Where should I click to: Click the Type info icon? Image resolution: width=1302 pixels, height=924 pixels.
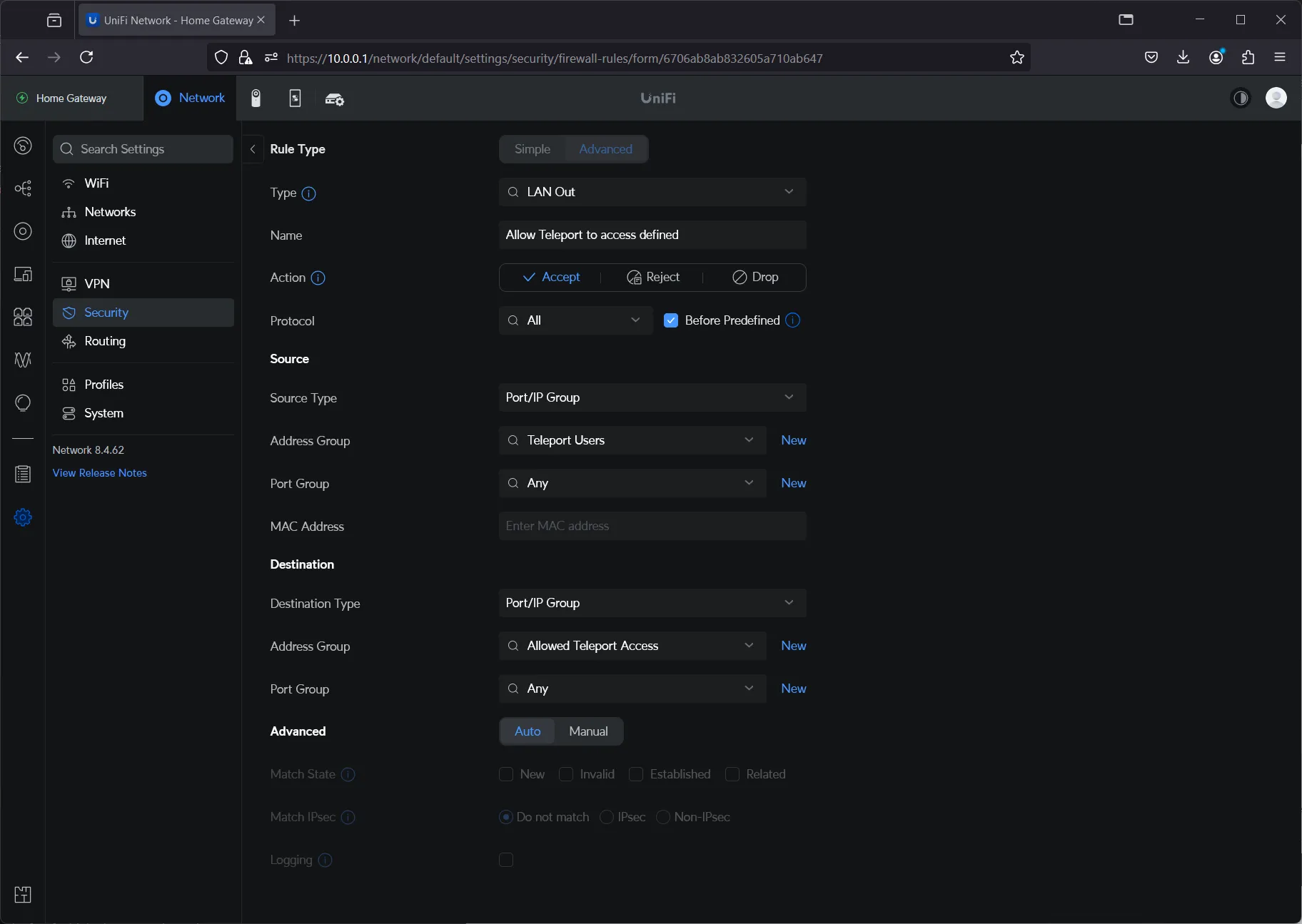click(x=309, y=193)
